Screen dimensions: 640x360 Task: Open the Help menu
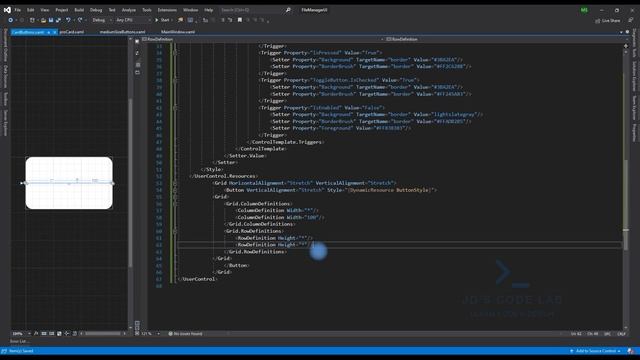209,10
